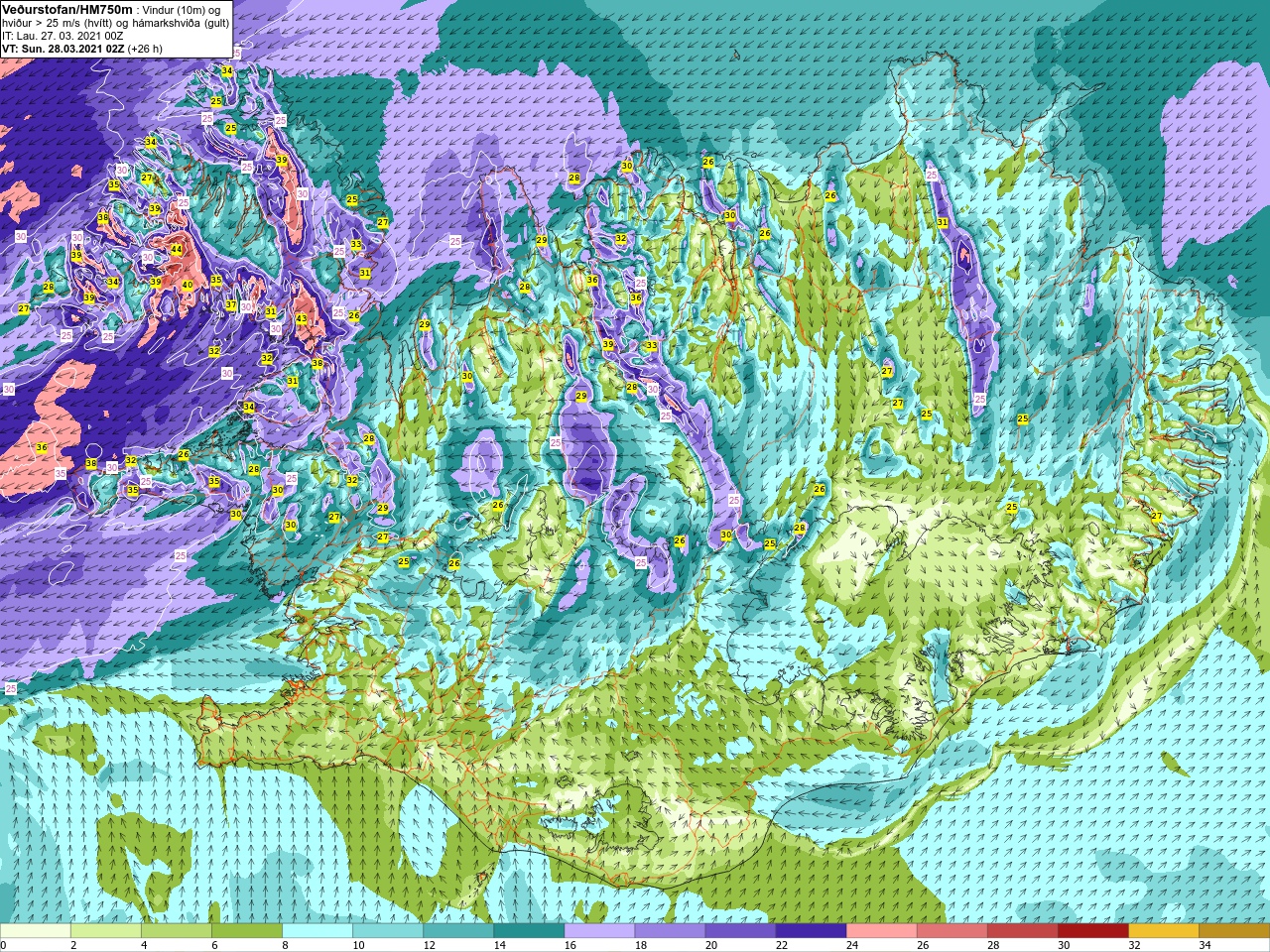
Task: Click the '(+26 h)' forecast offset text
Action: point(145,49)
